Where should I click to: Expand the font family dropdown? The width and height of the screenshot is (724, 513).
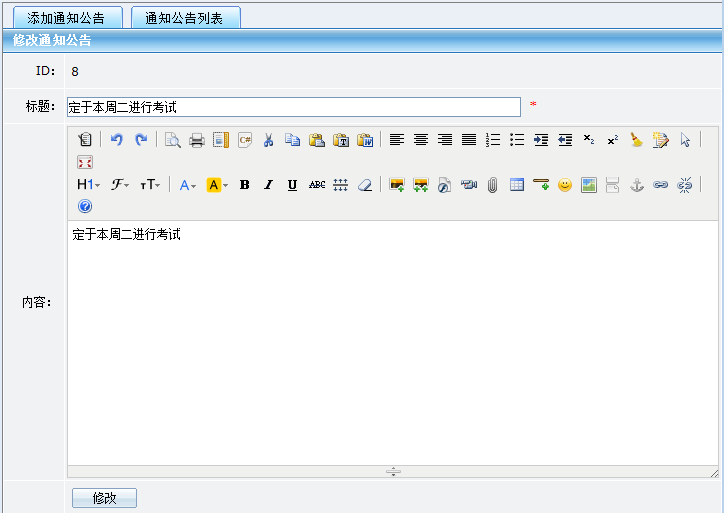(120, 185)
